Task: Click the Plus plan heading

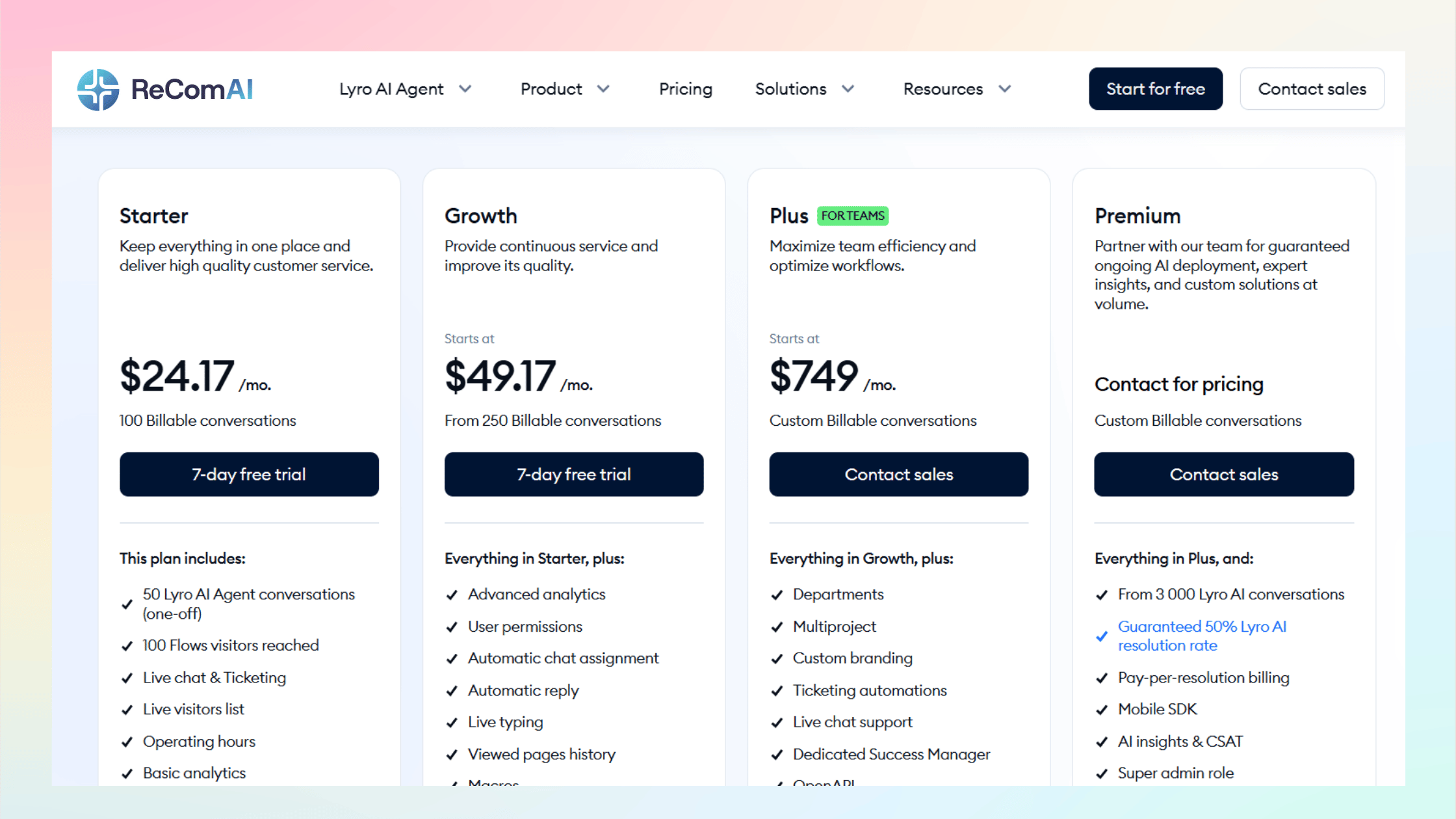Action: tap(789, 216)
